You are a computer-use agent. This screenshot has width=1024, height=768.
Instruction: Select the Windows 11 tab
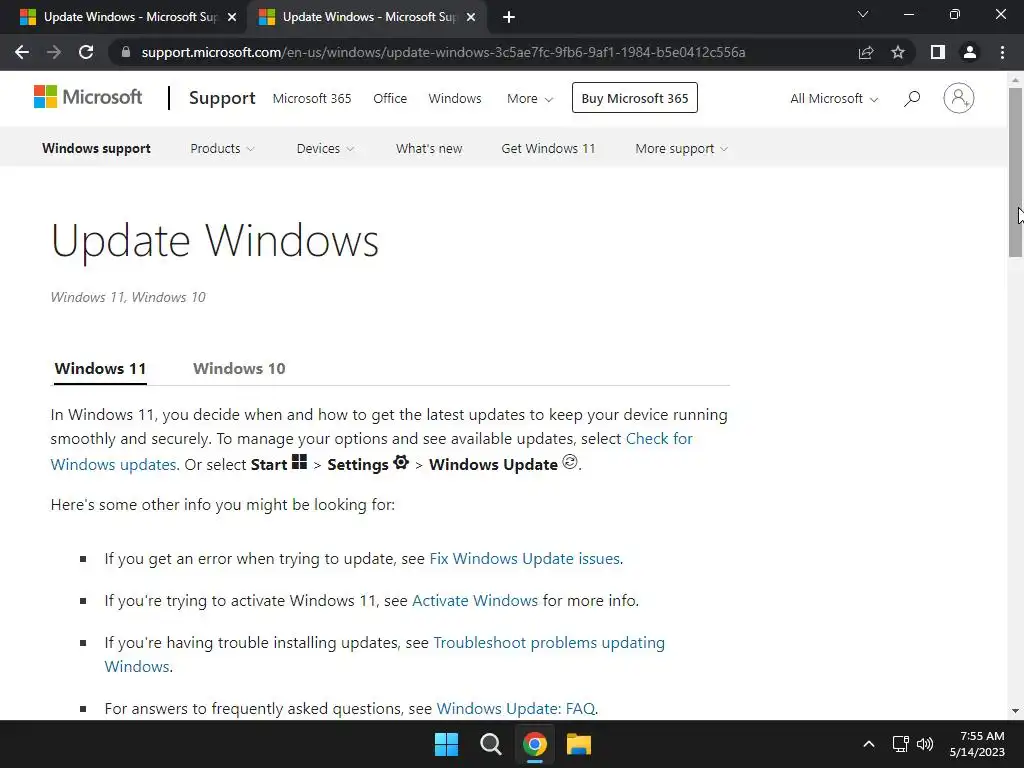pos(100,368)
